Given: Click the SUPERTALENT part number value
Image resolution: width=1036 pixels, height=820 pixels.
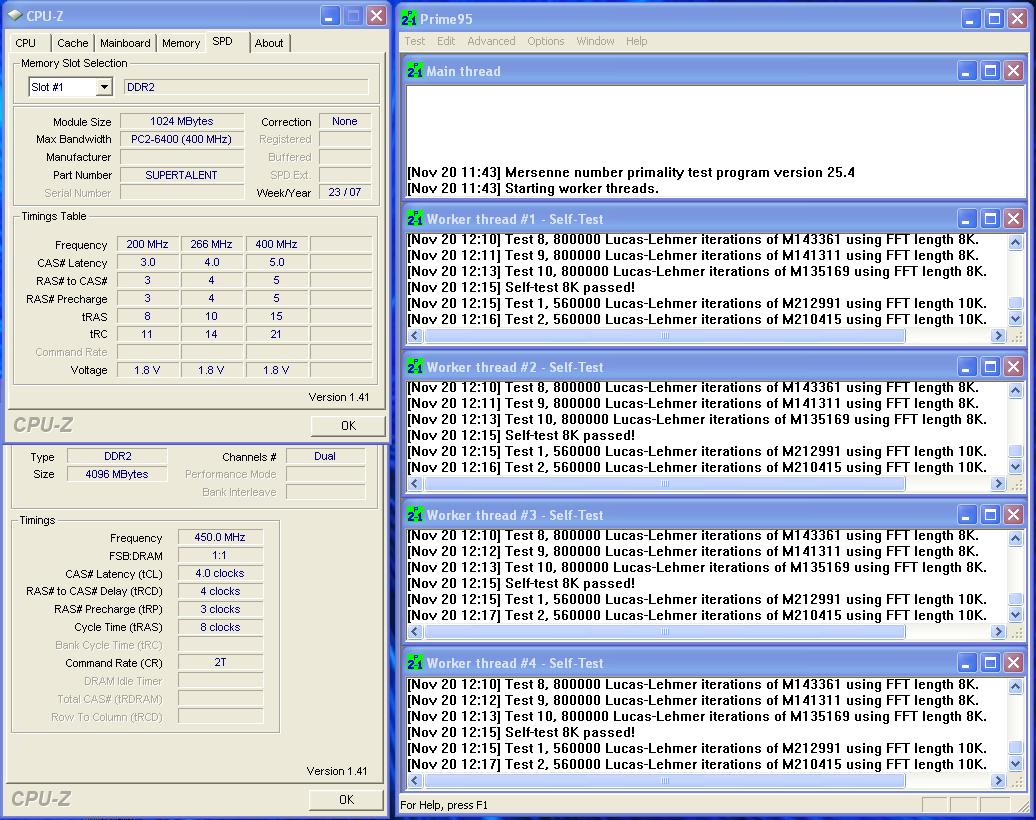Looking at the screenshot, I should 182,175.
